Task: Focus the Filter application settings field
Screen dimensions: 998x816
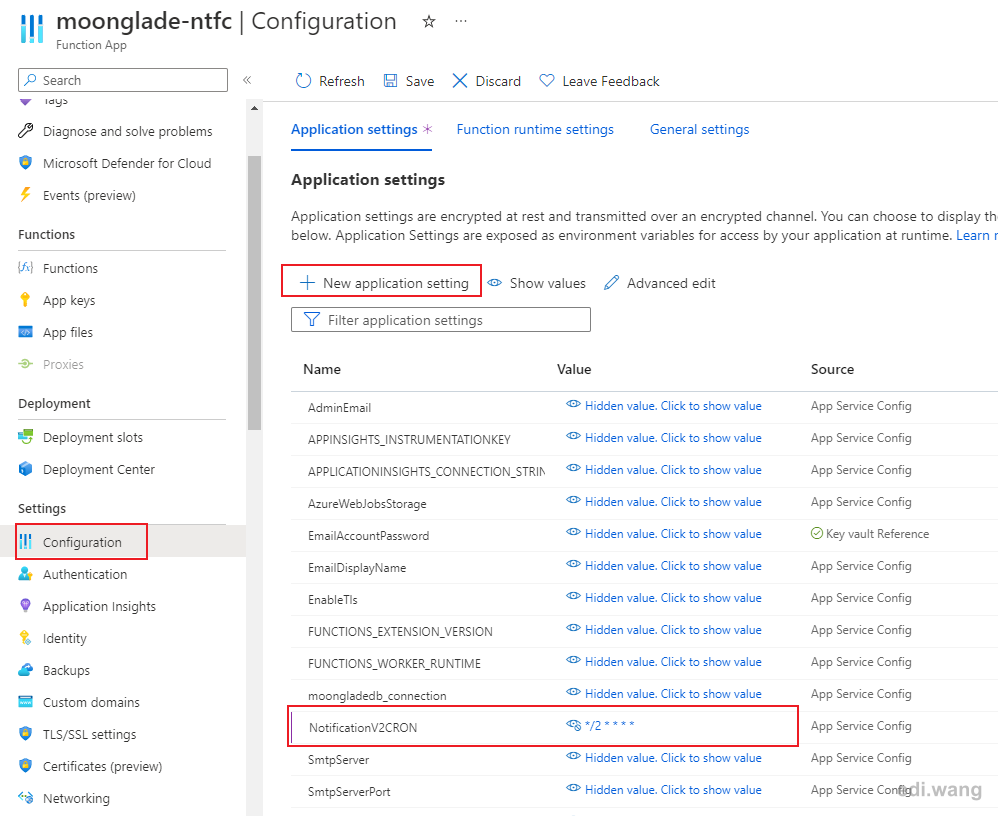Action: click(440, 320)
